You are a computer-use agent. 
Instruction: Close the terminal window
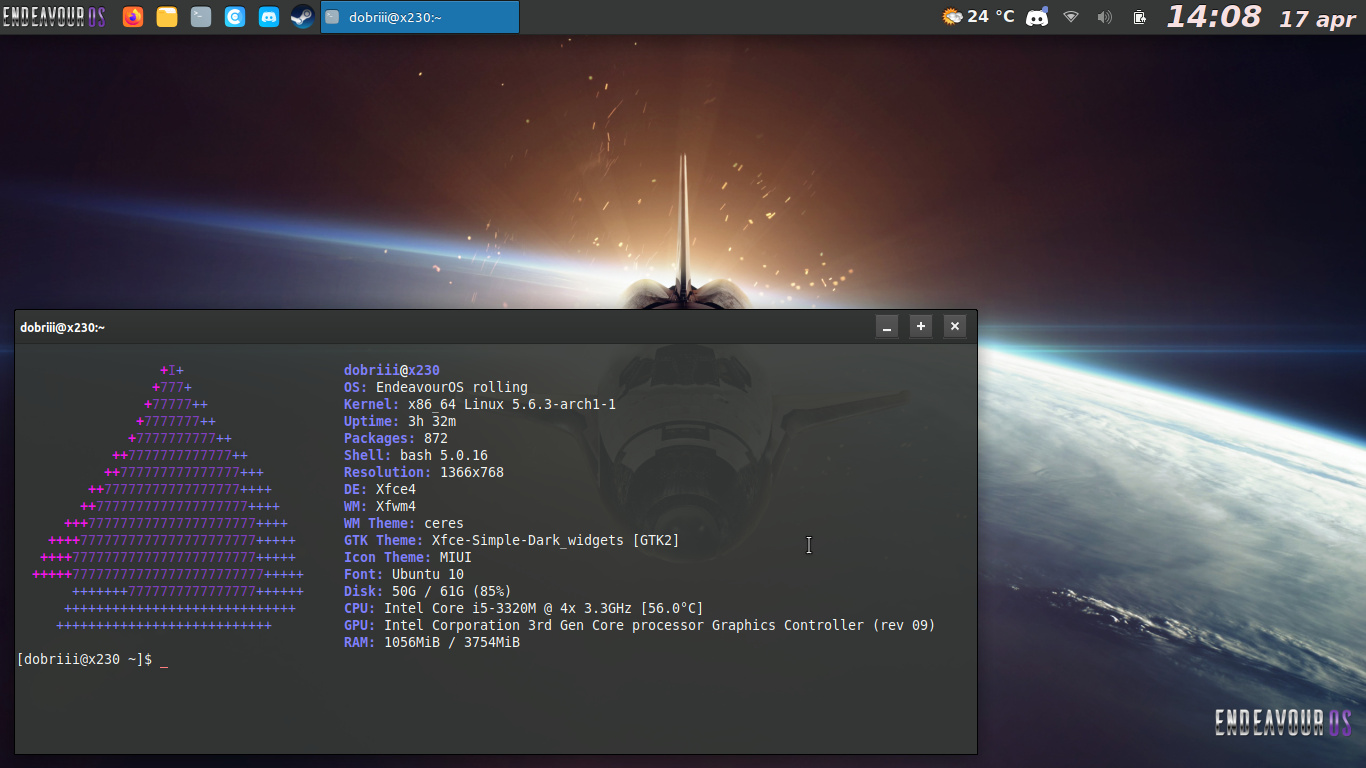[955, 326]
